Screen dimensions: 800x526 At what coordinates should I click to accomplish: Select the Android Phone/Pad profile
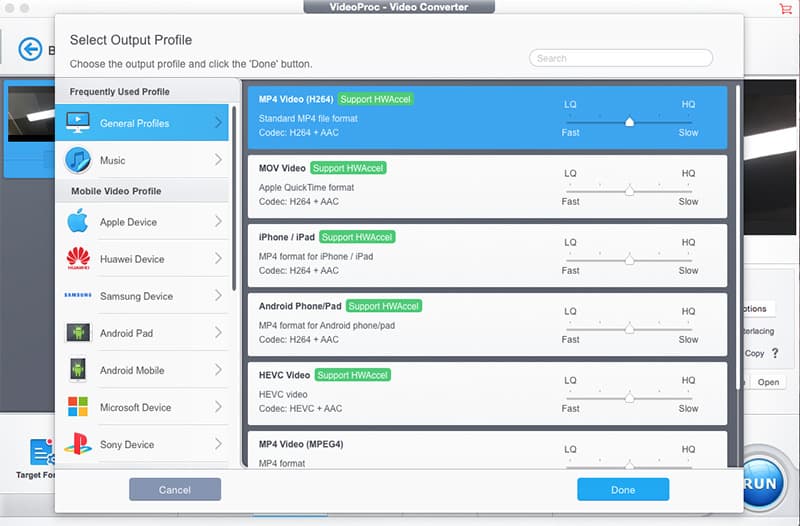487,324
